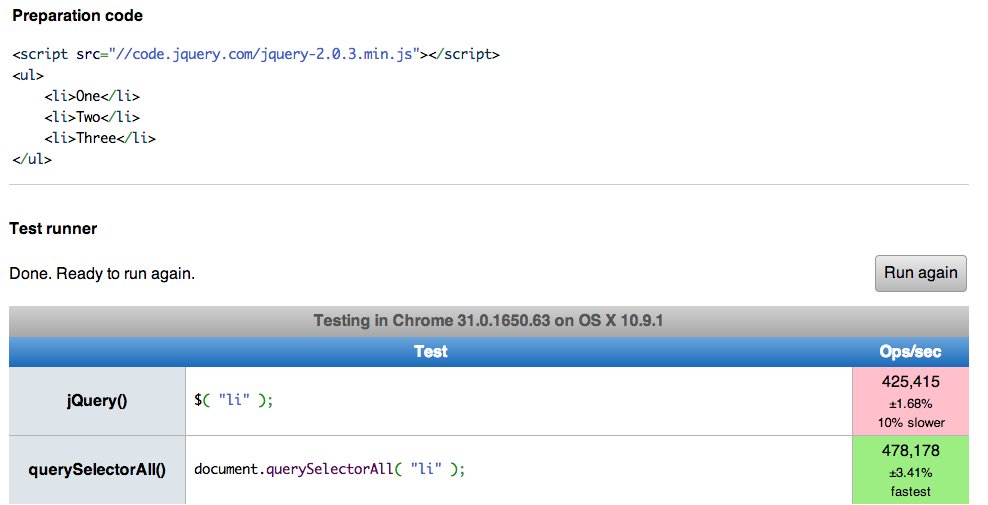
Task: Click the 425,415 ops/sec result cell
Action: [x=910, y=401]
